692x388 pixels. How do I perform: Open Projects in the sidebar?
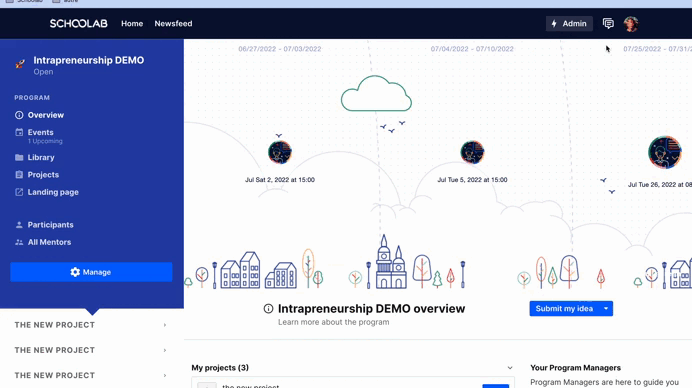[43, 174]
